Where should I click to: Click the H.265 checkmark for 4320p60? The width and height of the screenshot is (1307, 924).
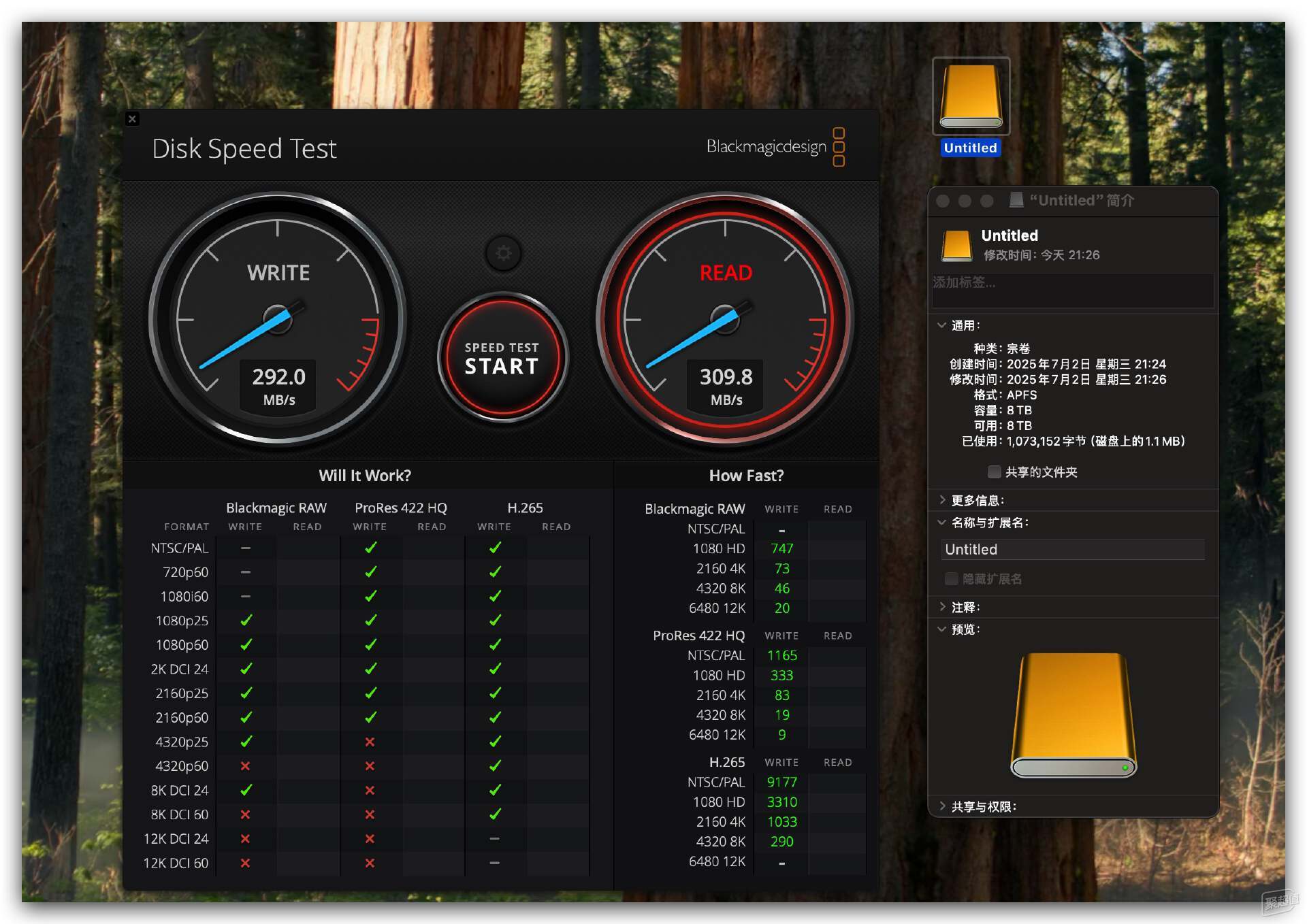pos(495,766)
